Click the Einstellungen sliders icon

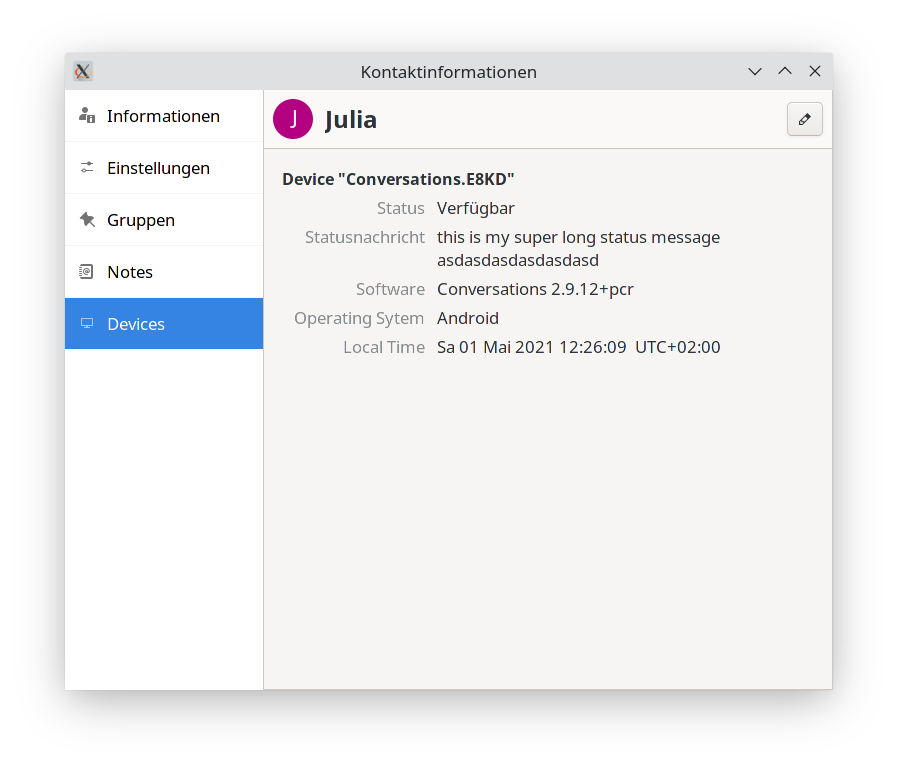coord(87,167)
